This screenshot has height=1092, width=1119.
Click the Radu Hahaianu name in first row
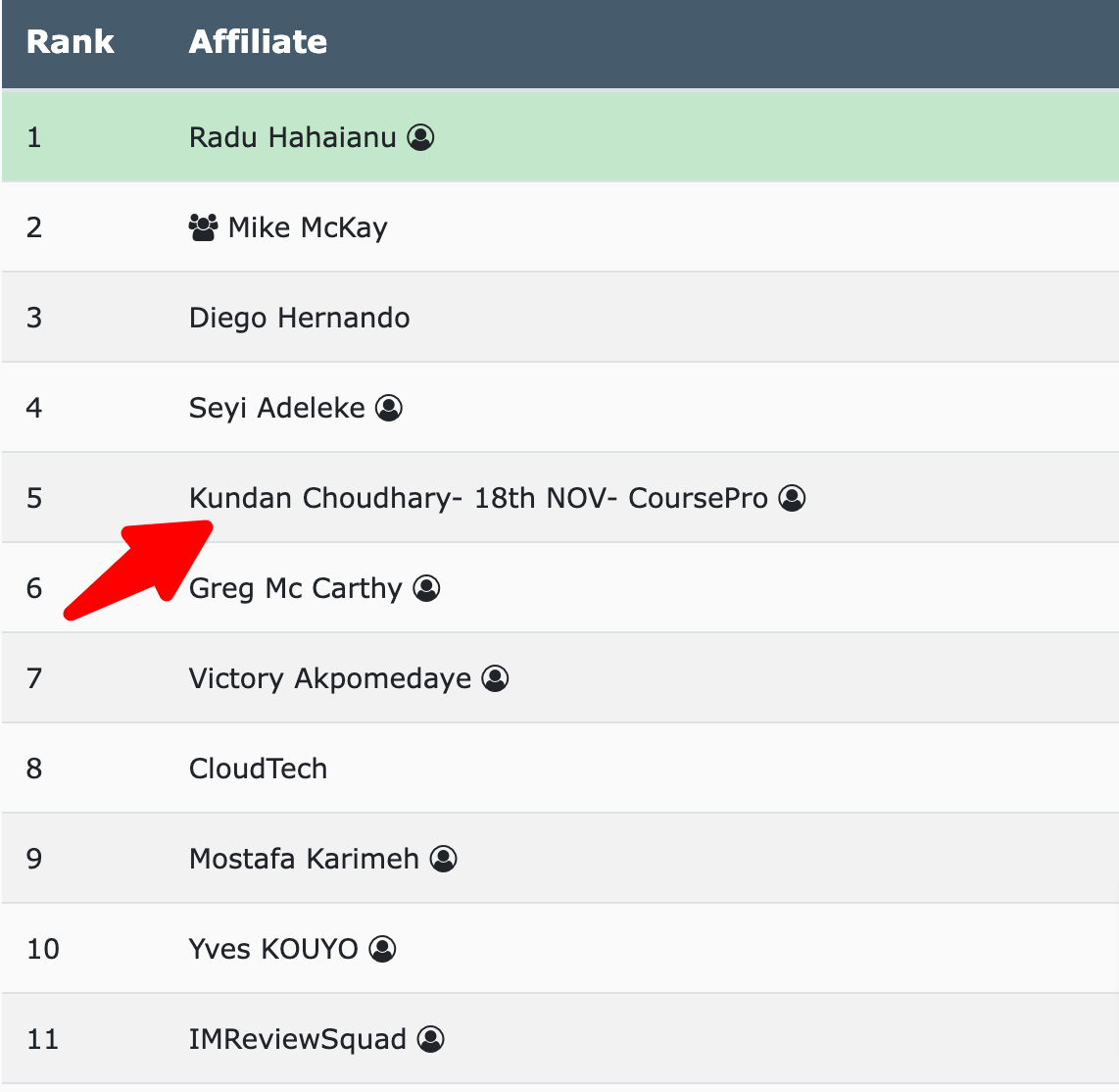[x=292, y=137]
